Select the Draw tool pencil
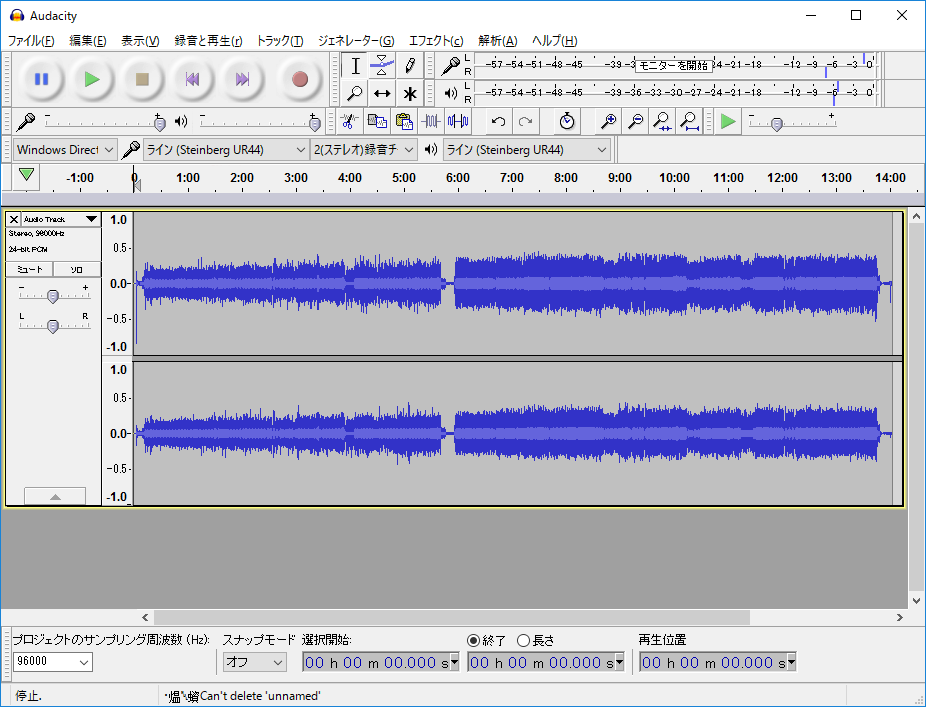Screen dimensions: 926x707 click(x=409, y=66)
